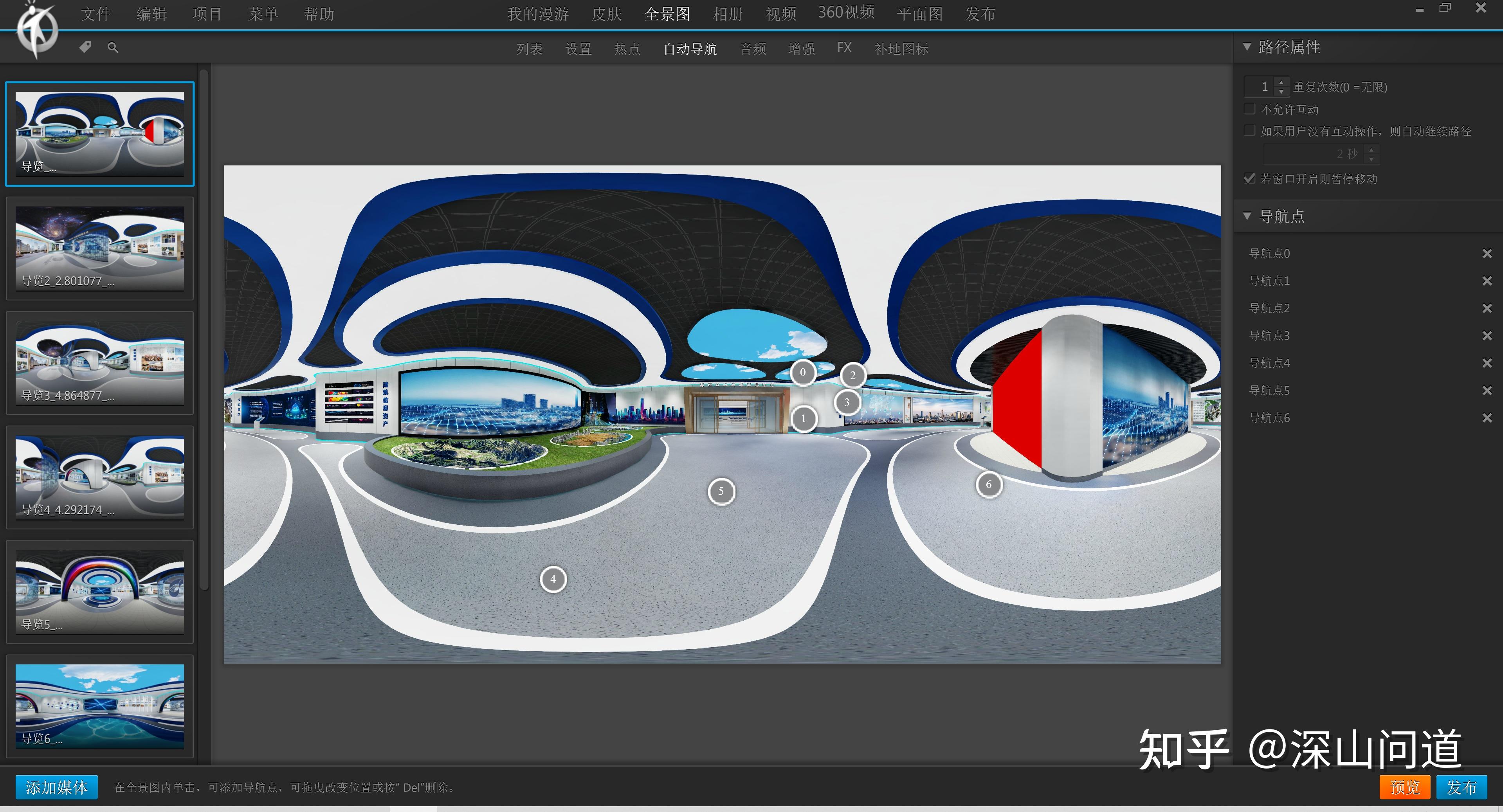Select the tag/label icon in the toolbar
The width and height of the screenshot is (1503, 812).
(85, 47)
